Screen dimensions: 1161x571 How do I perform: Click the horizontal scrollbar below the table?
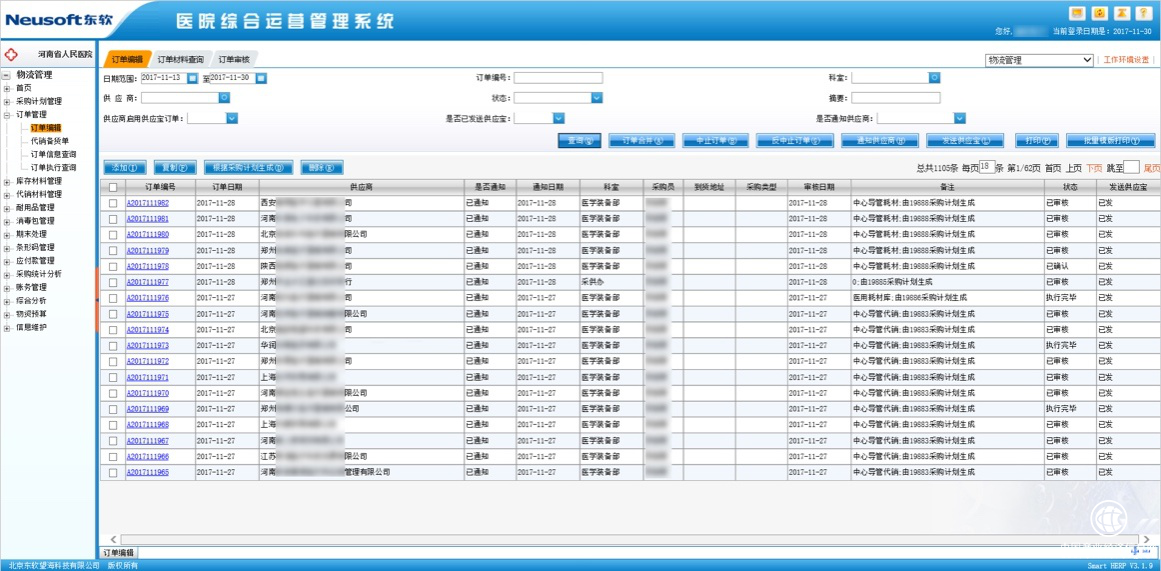coord(600,539)
